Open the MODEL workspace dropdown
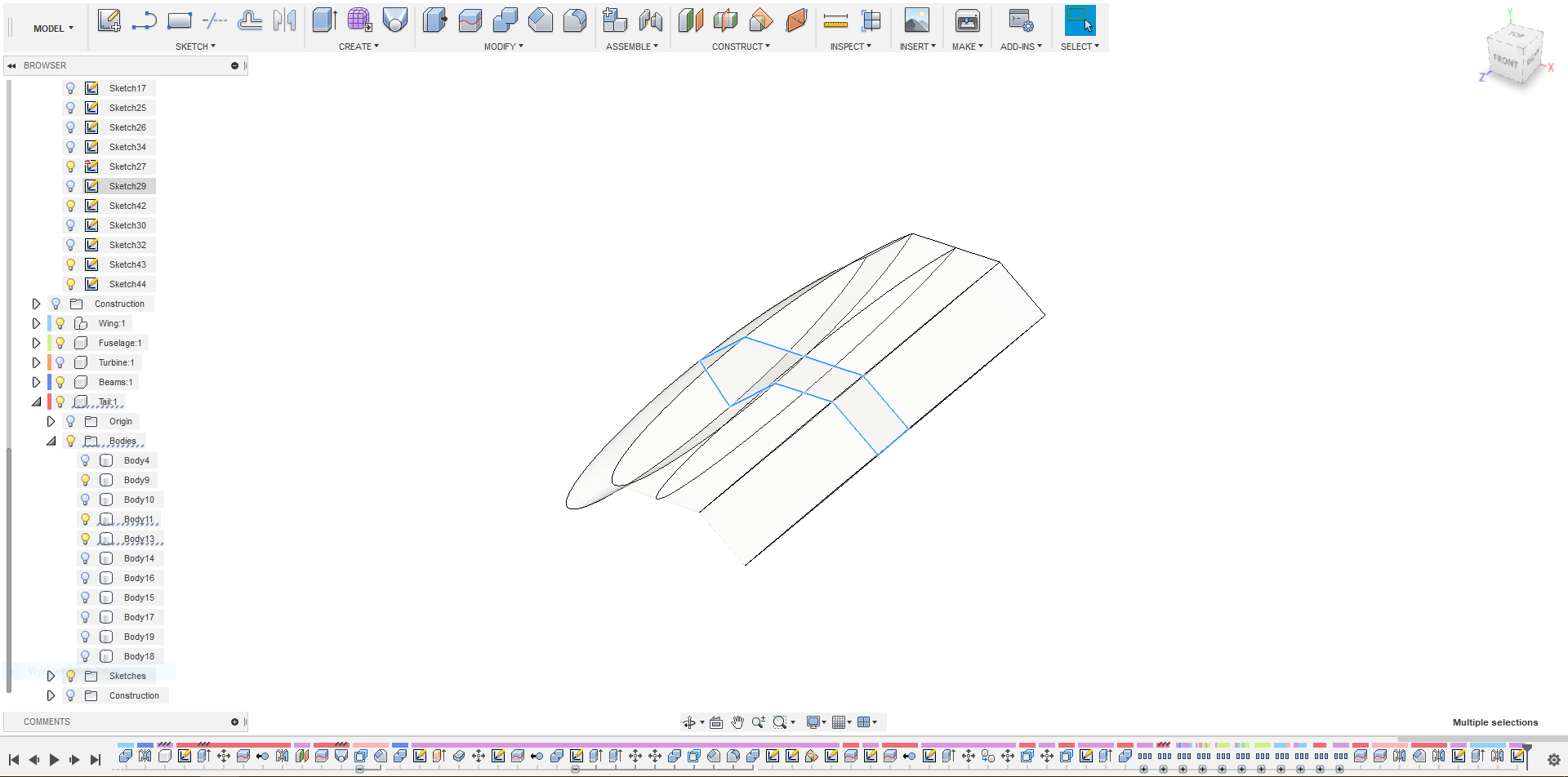This screenshot has height=777, width=1568. [53, 29]
